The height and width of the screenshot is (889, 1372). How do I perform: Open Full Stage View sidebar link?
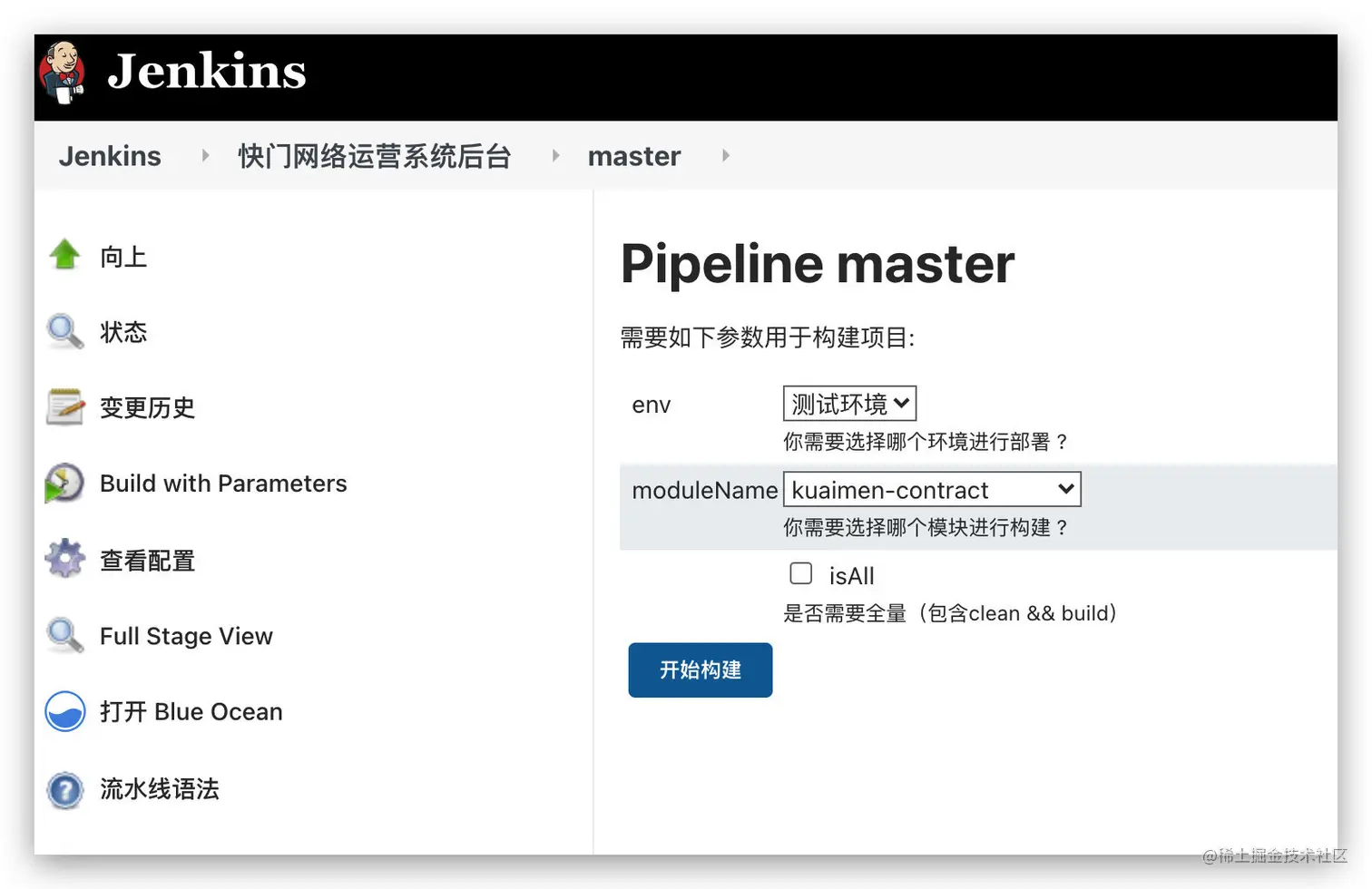pos(186,636)
